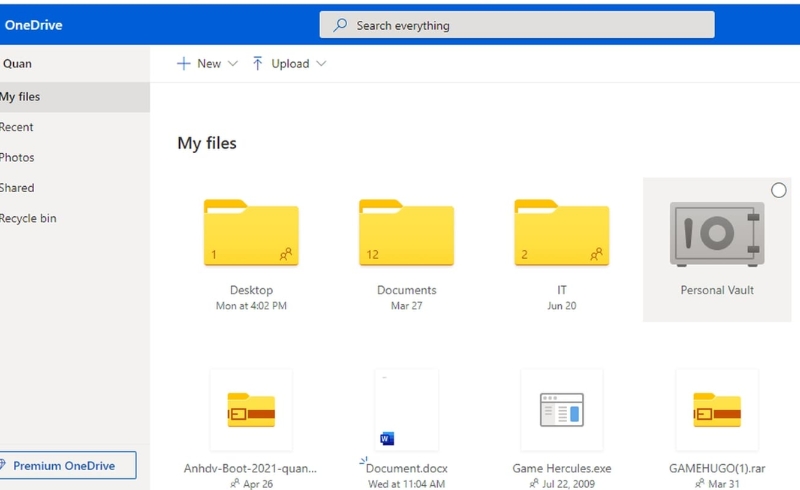Click the IT folder name

562,290
